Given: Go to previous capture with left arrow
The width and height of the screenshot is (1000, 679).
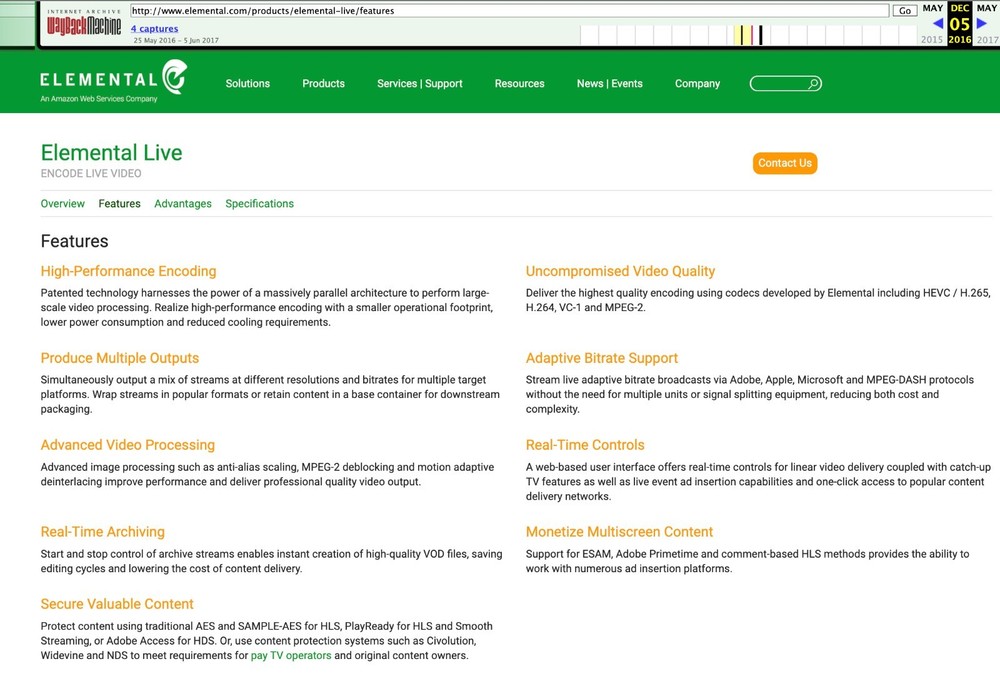Looking at the screenshot, I should click(937, 24).
